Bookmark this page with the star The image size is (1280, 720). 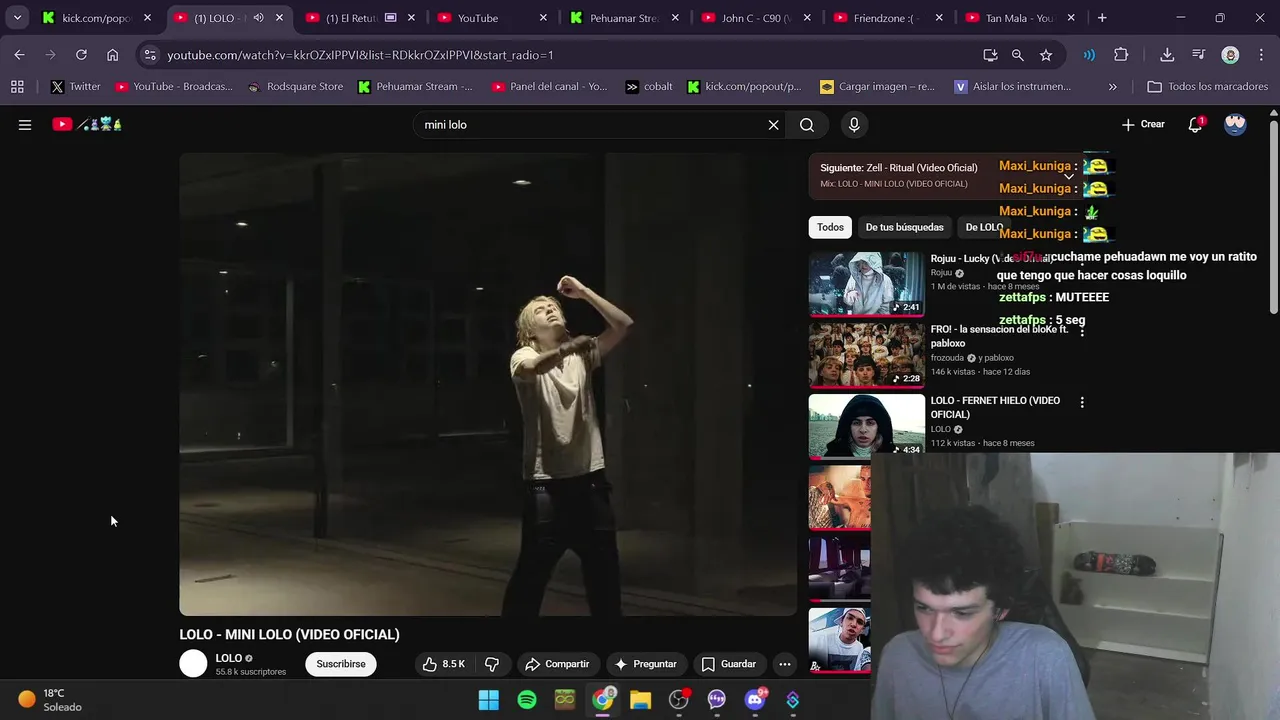[x=1046, y=55]
